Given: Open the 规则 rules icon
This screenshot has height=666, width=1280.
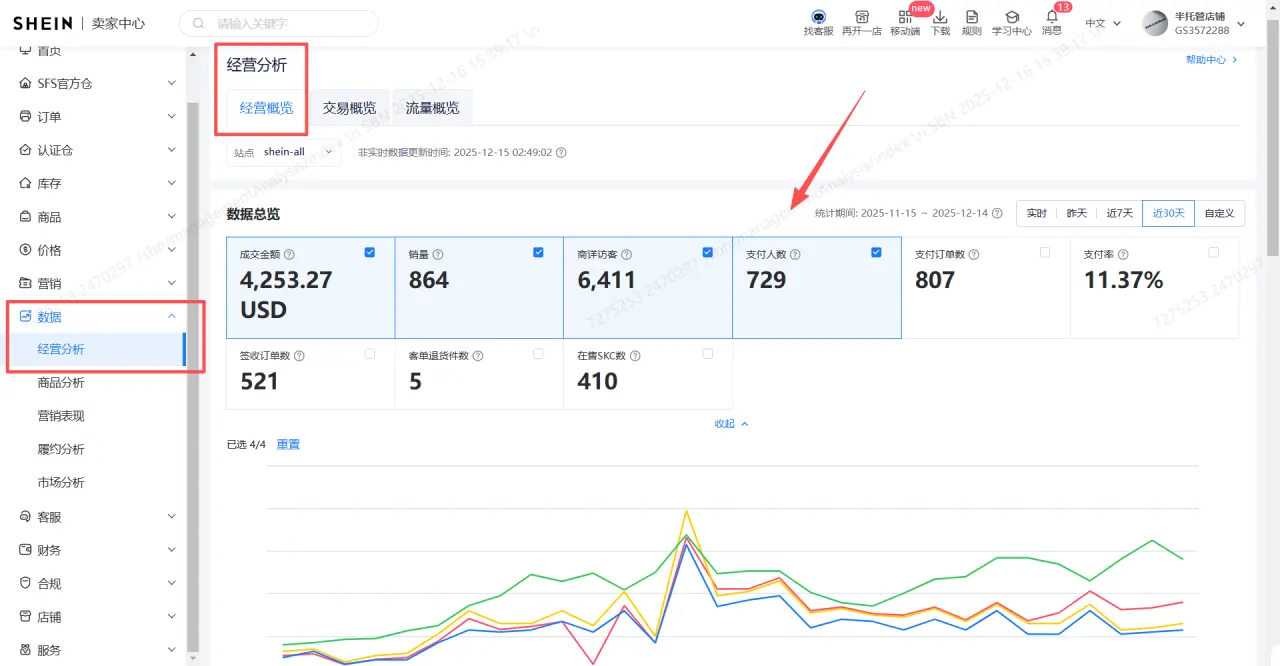Looking at the screenshot, I should tap(971, 17).
